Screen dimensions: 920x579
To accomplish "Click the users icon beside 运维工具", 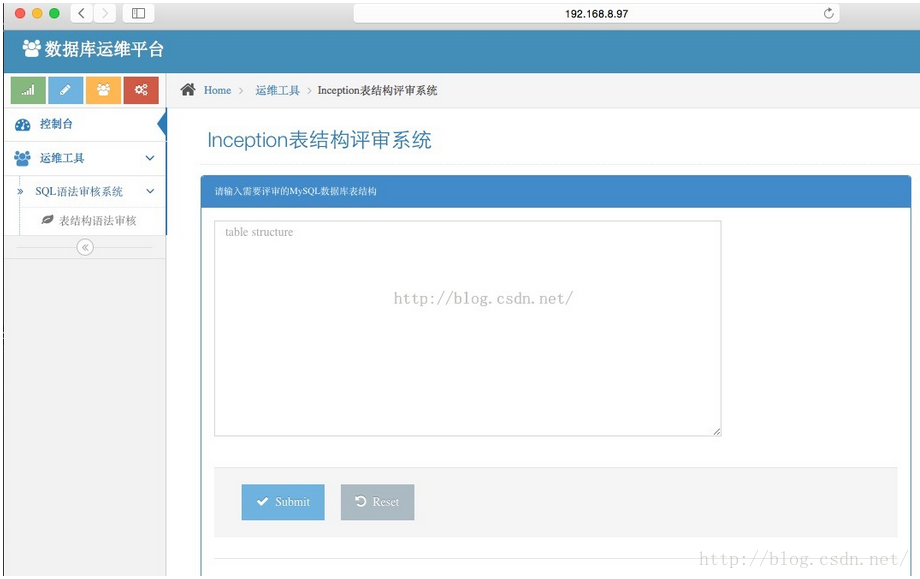I will (22, 158).
